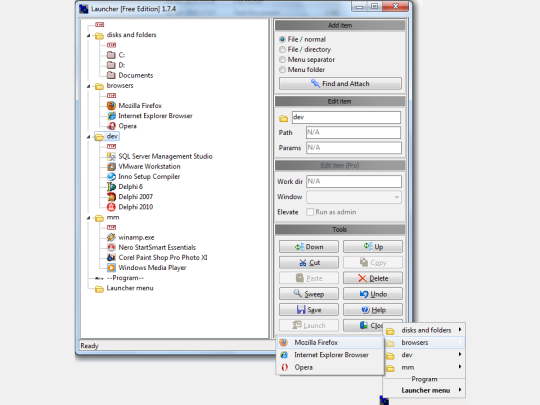Click the VMware Workstation icon
The width and height of the screenshot is (540, 405).
pos(111,167)
